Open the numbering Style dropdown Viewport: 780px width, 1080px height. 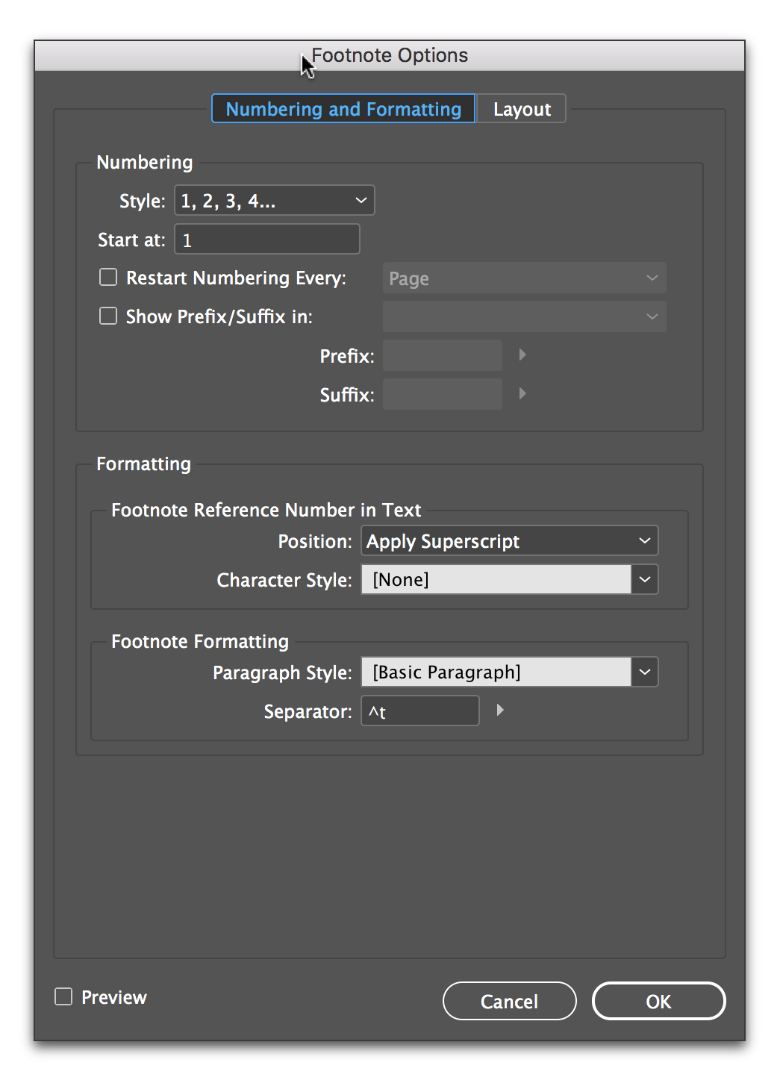coord(274,200)
